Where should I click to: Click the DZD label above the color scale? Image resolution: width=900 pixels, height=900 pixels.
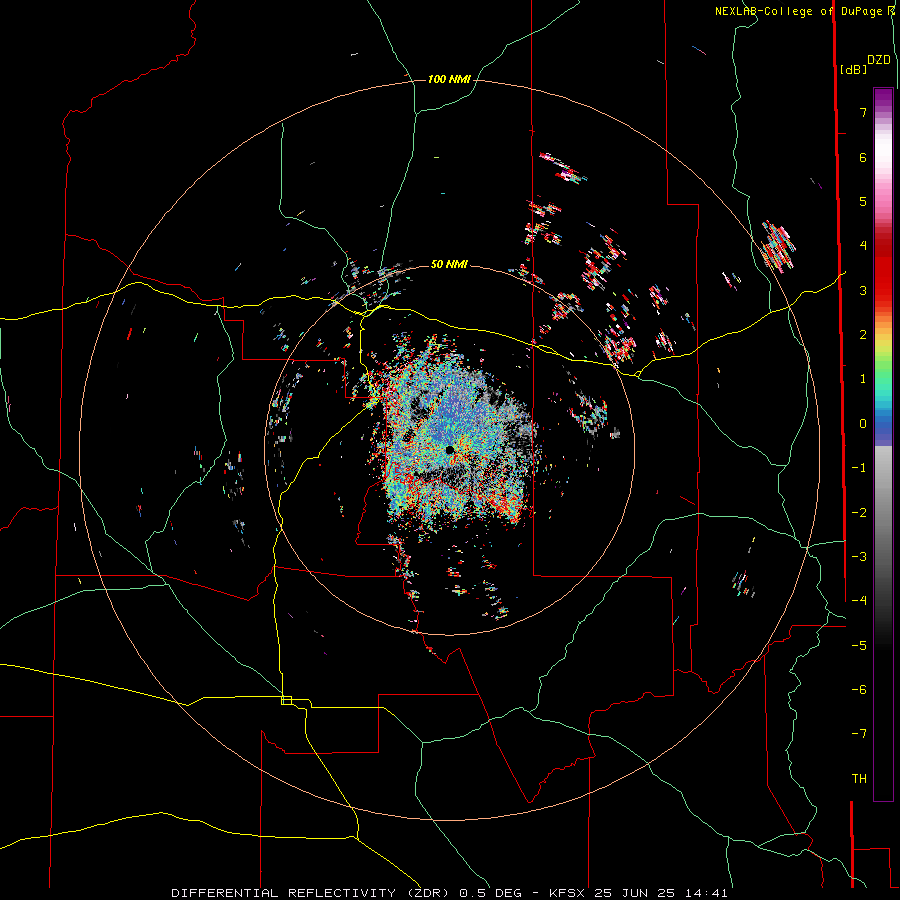pyautogui.click(x=879, y=60)
